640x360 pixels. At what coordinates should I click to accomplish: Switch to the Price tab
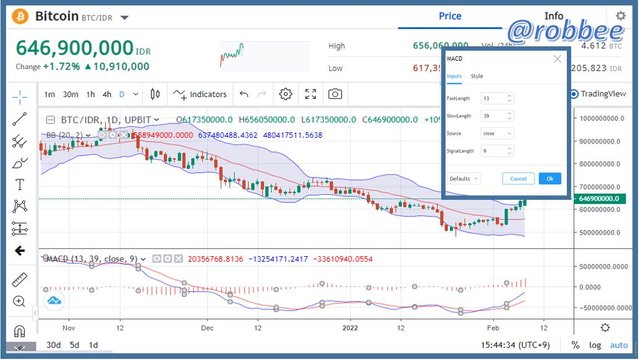point(450,16)
